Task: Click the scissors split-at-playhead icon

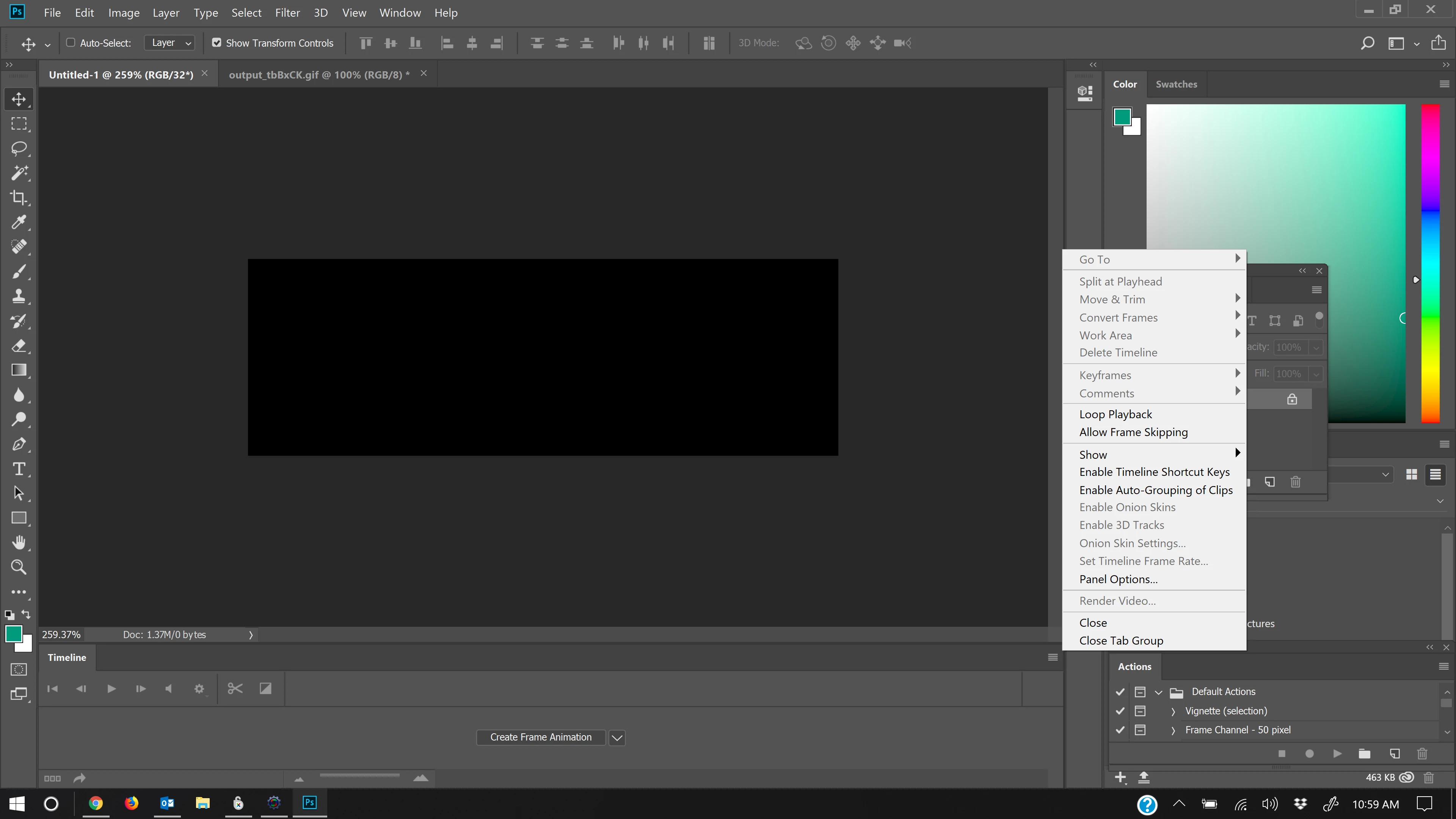Action: tap(235, 689)
